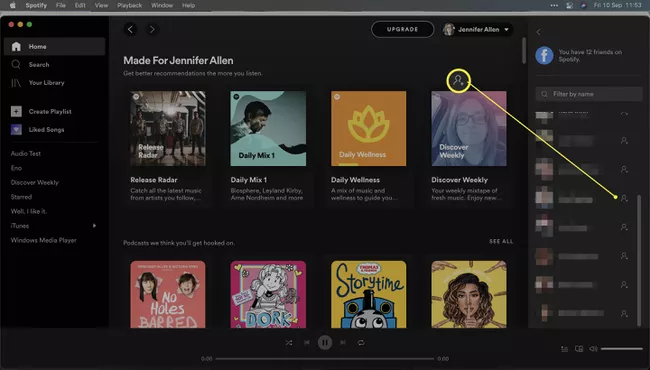The image size is (650, 370).
Task: Open the connect to device icon
Action: tap(579, 349)
